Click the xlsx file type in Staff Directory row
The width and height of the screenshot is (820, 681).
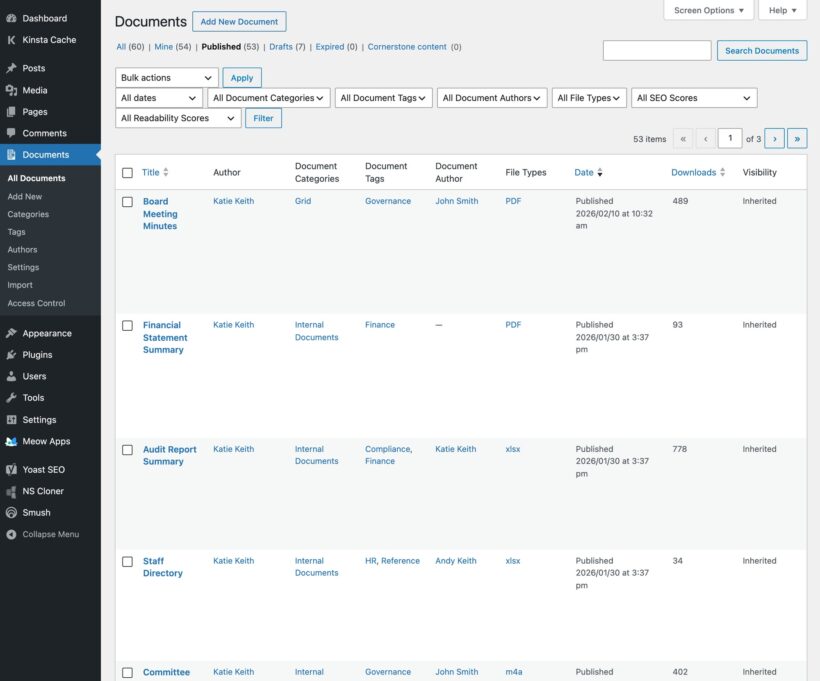click(x=512, y=561)
